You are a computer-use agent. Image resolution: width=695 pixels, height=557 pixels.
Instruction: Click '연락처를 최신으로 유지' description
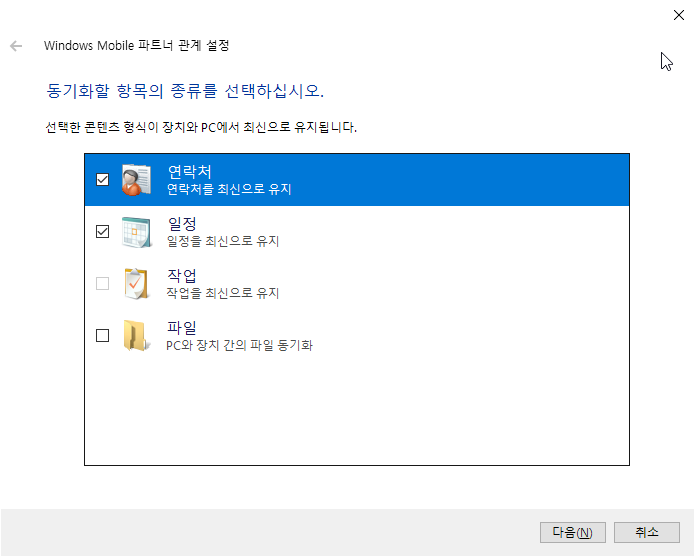[229, 189]
